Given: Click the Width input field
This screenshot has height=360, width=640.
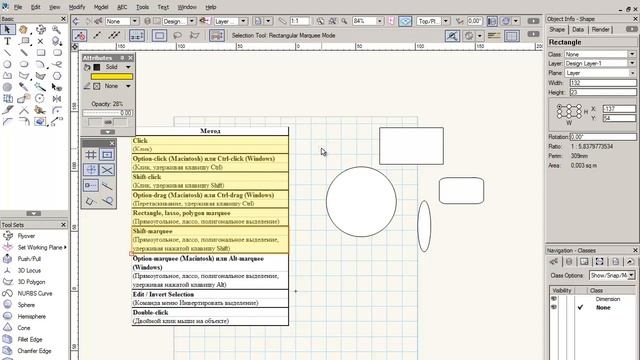Looking at the screenshot, I should pyautogui.click(x=603, y=83).
